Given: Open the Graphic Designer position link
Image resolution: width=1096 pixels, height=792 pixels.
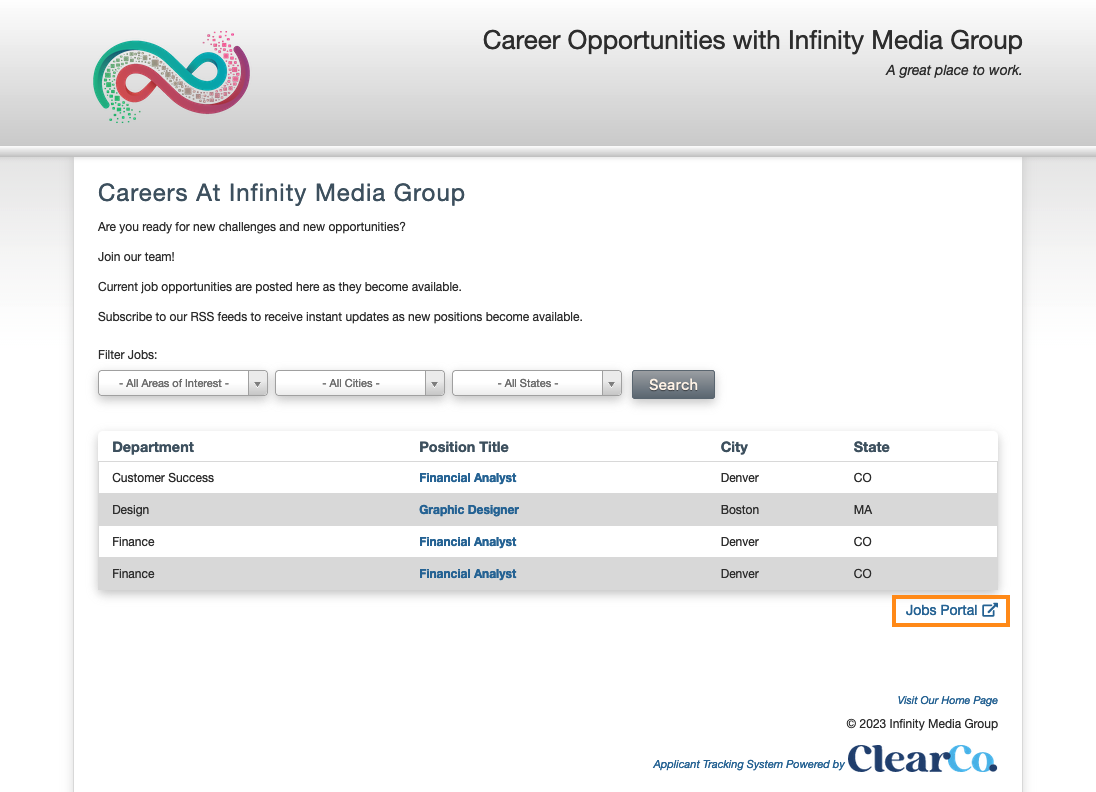Looking at the screenshot, I should [x=469, y=510].
